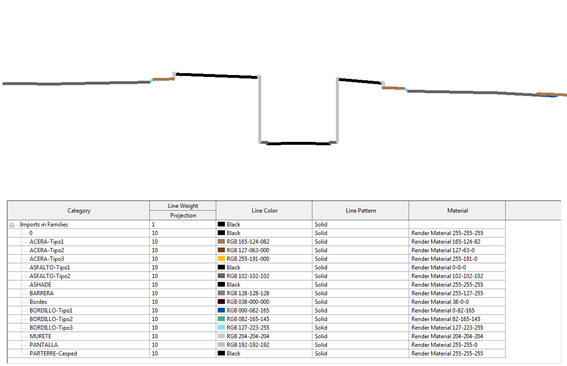This screenshot has height=366, width=567.
Task: Click the Category column header
Action: (x=78, y=210)
